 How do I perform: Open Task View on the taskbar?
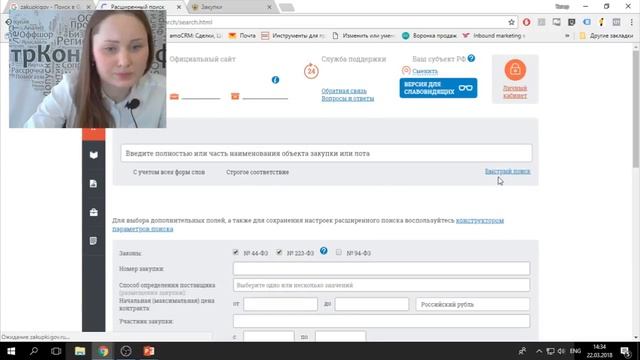tap(56, 351)
